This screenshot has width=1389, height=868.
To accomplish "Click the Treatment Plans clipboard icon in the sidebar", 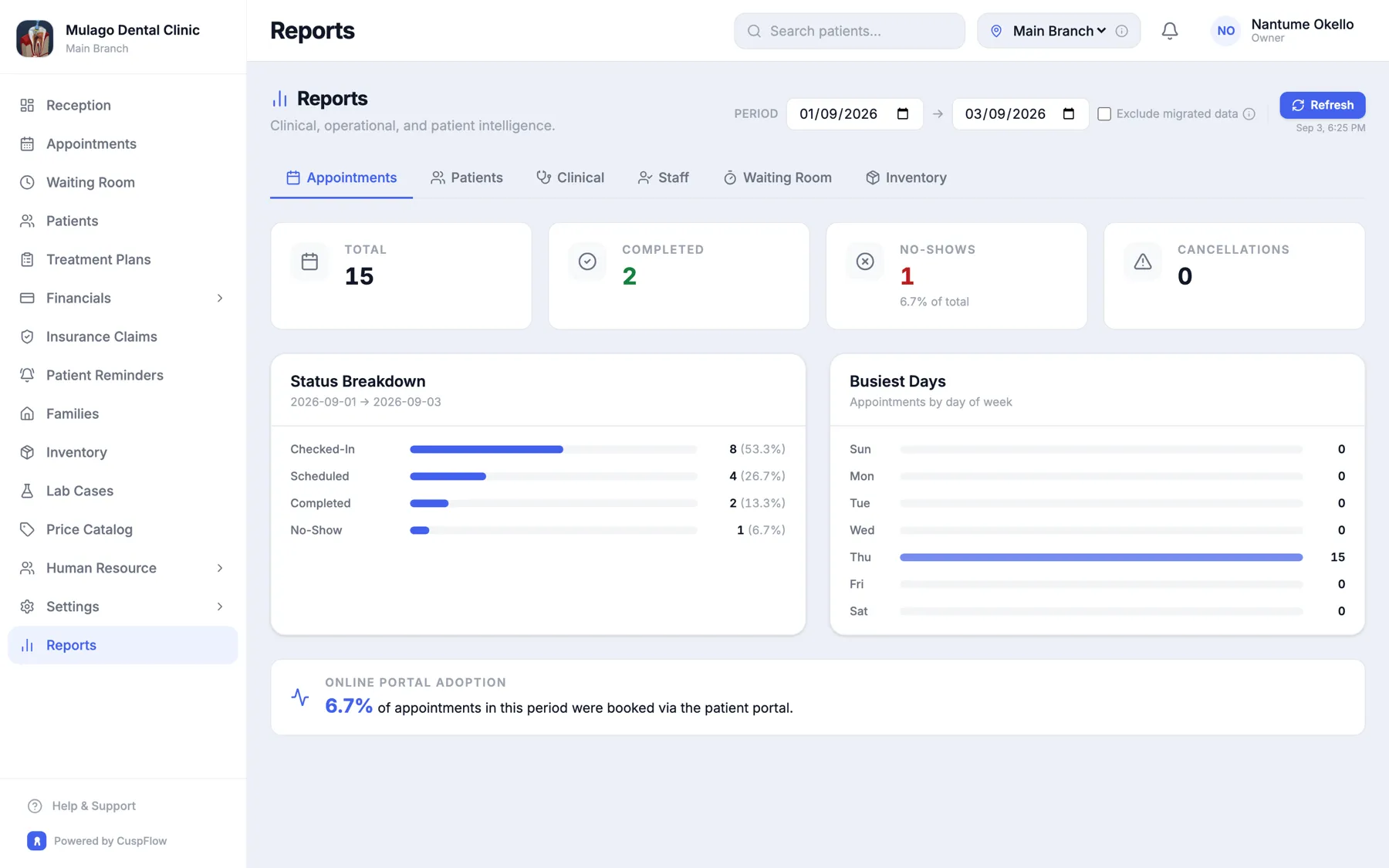I will pyautogui.click(x=27, y=259).
